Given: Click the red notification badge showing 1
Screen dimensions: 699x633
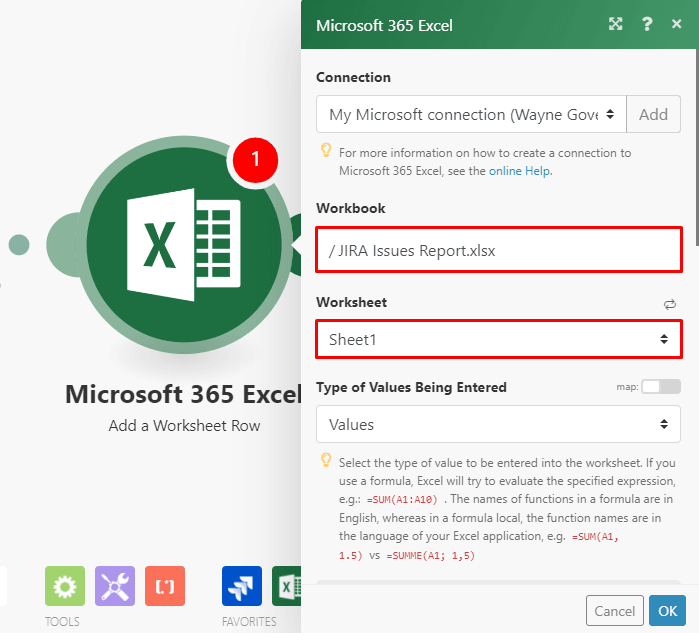Looking at the screenshot, I should [255, 158].
